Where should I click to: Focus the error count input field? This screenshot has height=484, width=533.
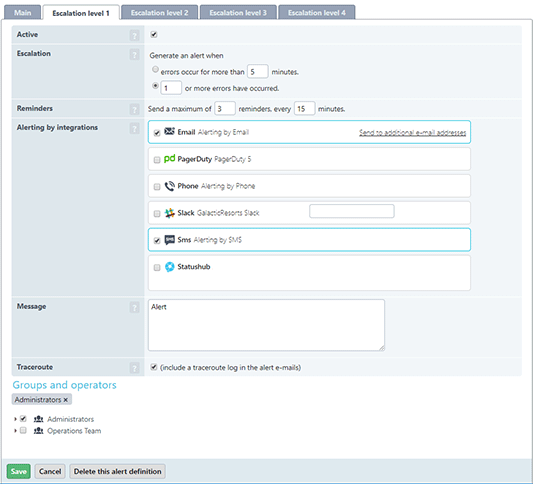pyautogui.click(x=171, y=88)
